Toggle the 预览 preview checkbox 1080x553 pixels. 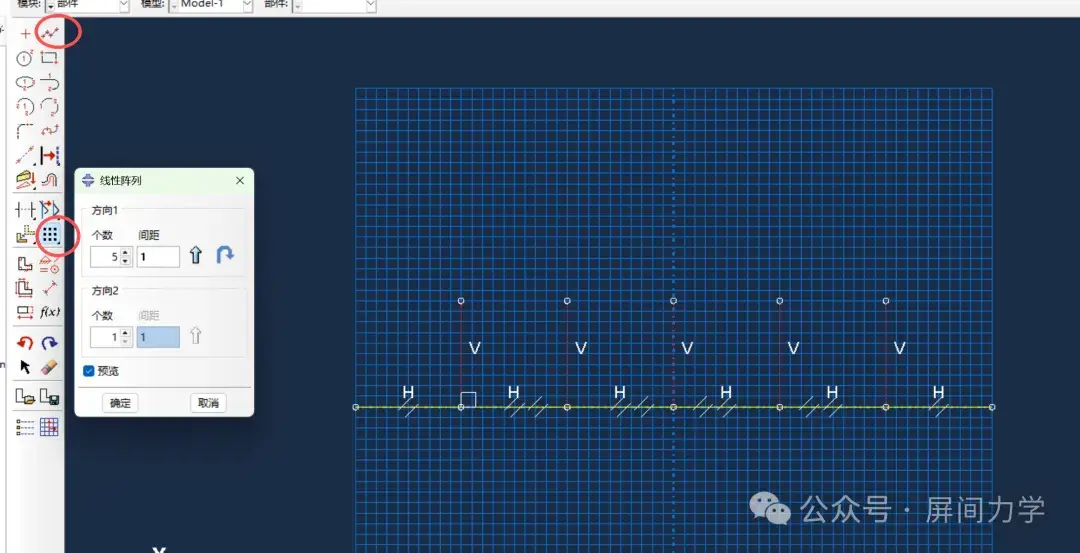coord(89,371)
